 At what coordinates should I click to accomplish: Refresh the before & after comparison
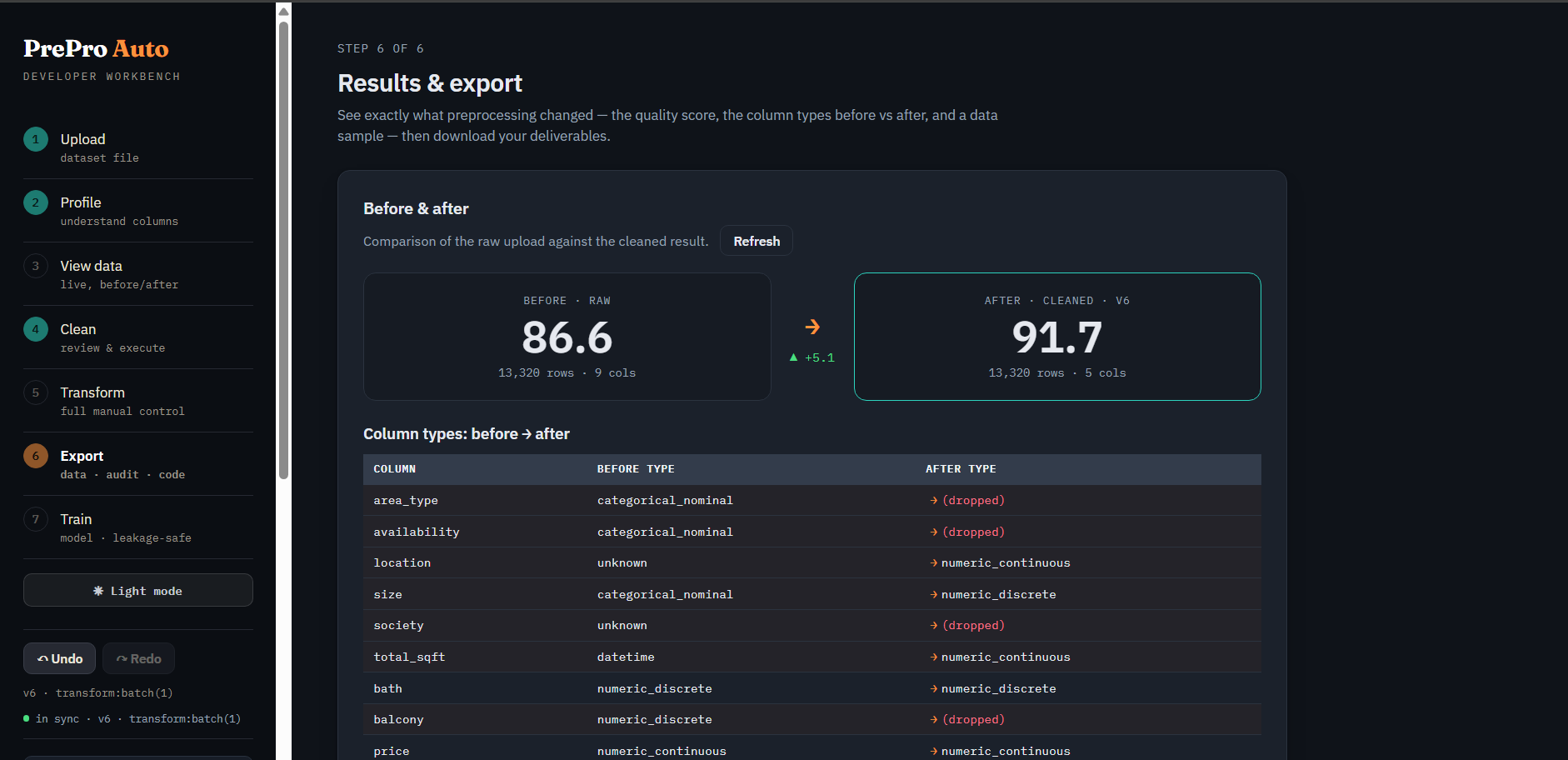click(757, 241)
